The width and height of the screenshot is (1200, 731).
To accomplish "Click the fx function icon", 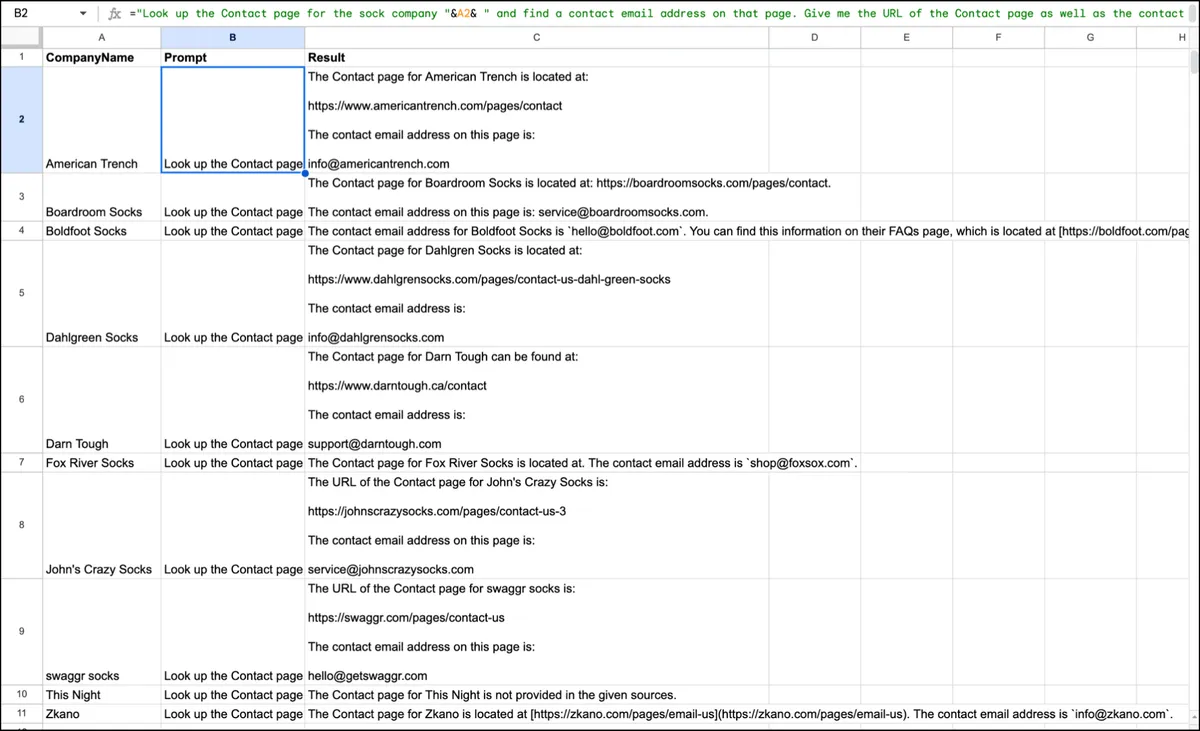I will pyautogui.click(x=115, y=14).
